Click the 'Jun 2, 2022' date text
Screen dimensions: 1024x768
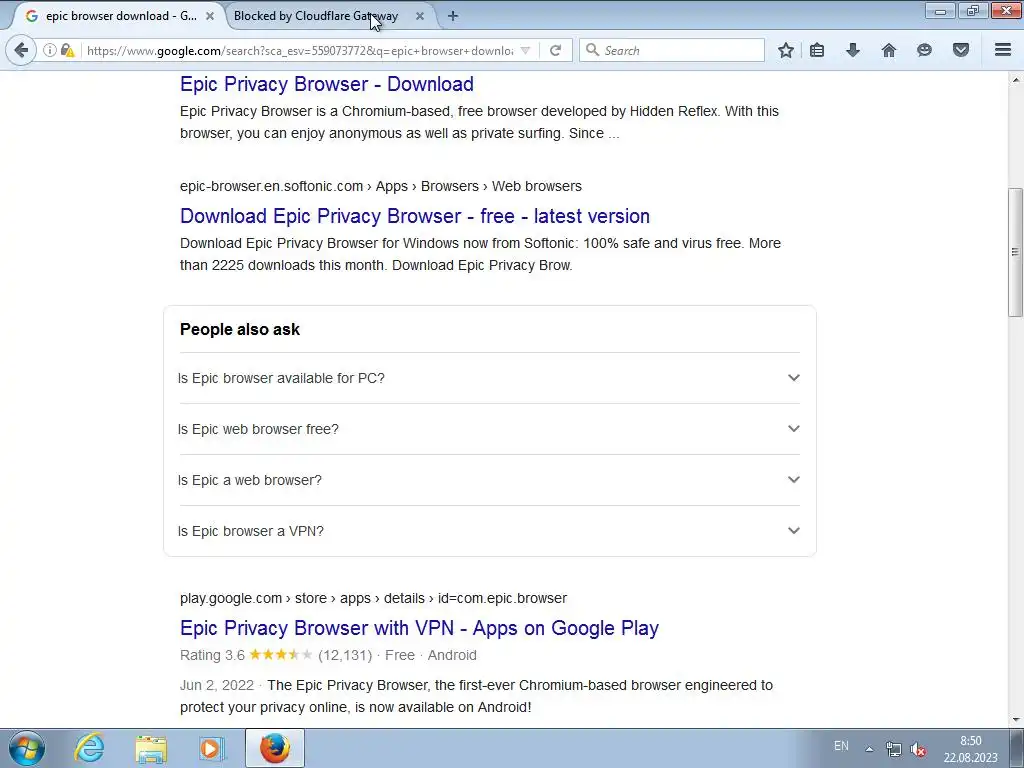[x=217, y=685]
